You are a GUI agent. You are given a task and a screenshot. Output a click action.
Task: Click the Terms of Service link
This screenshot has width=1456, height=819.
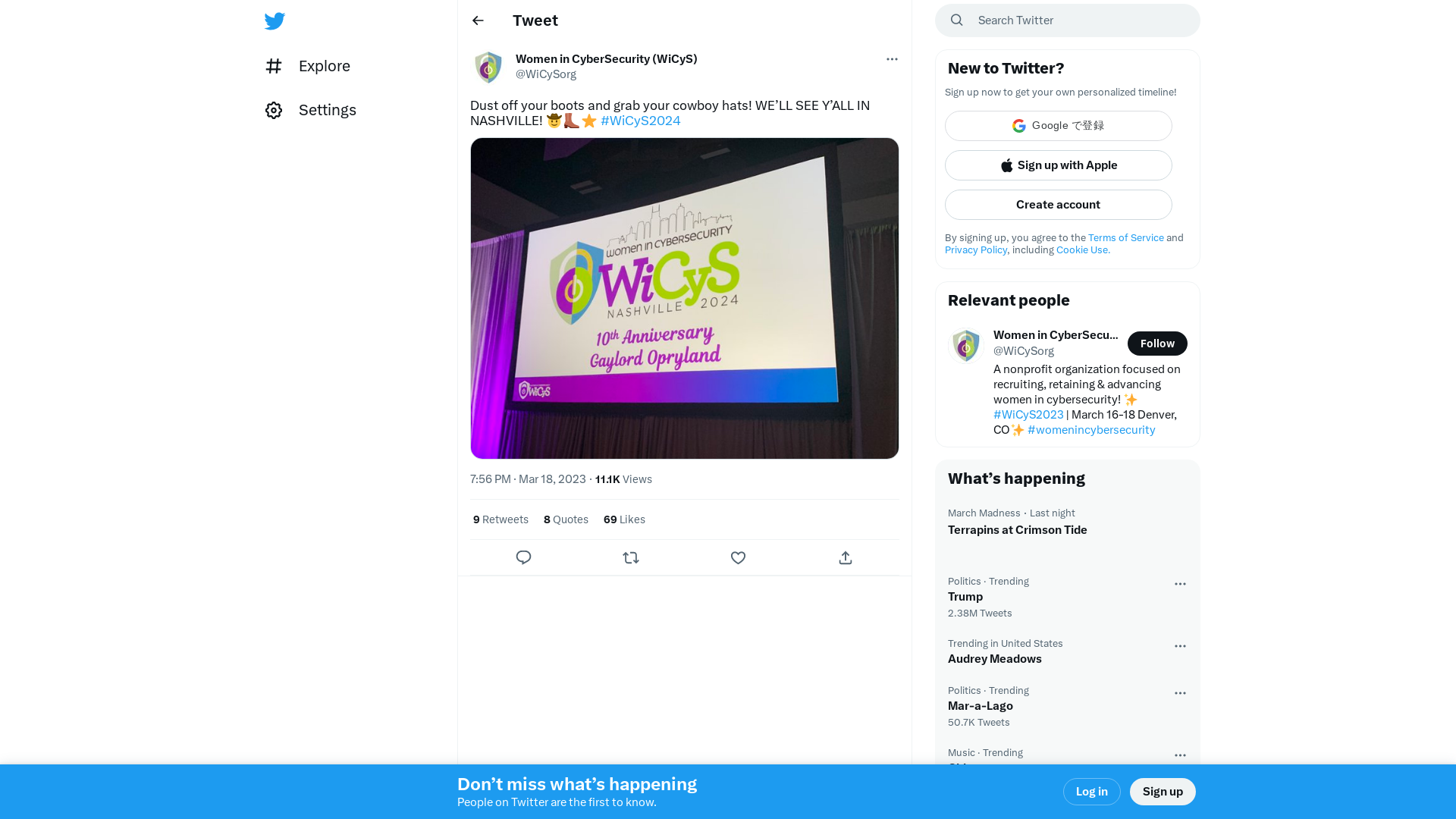tap(1126, 237)
